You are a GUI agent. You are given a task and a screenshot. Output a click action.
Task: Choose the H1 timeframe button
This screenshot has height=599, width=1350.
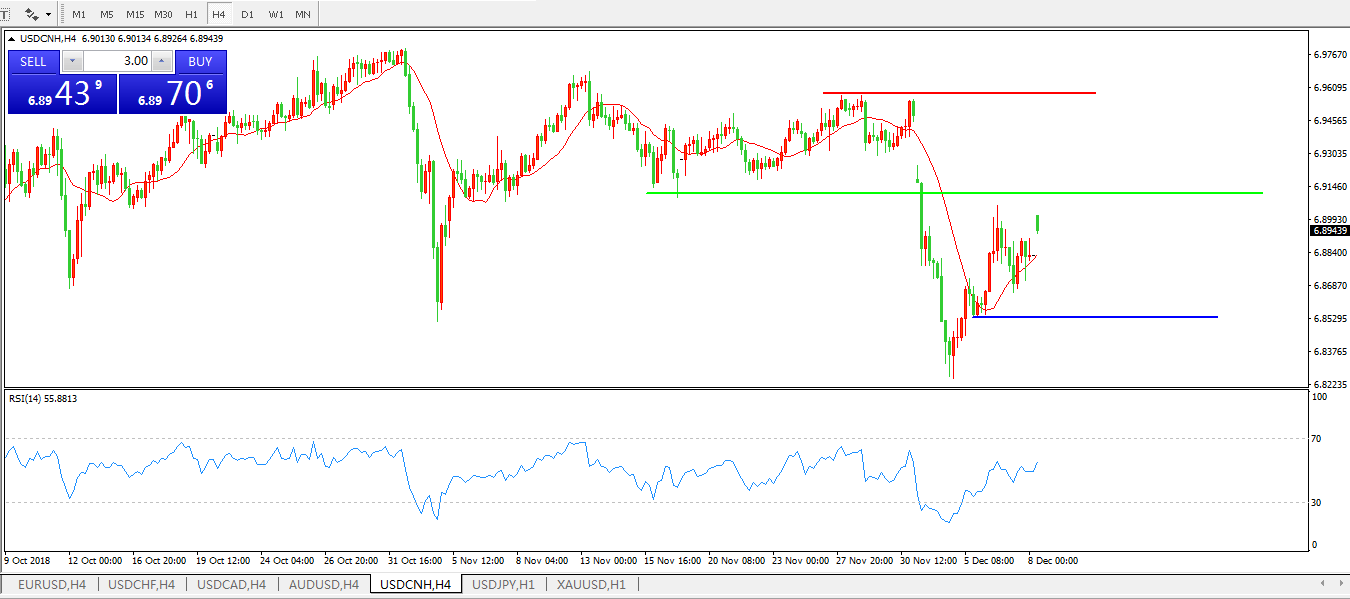point(191,15)
